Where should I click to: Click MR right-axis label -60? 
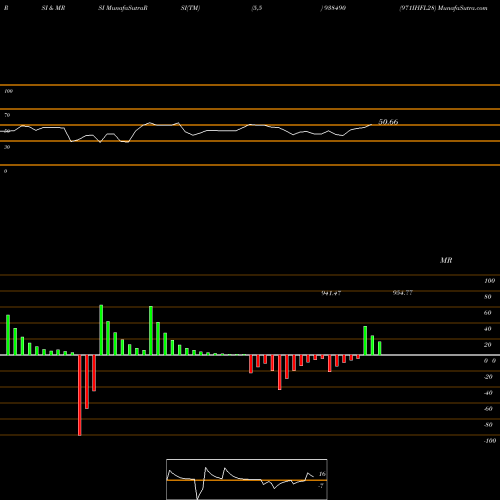[488, 409]
